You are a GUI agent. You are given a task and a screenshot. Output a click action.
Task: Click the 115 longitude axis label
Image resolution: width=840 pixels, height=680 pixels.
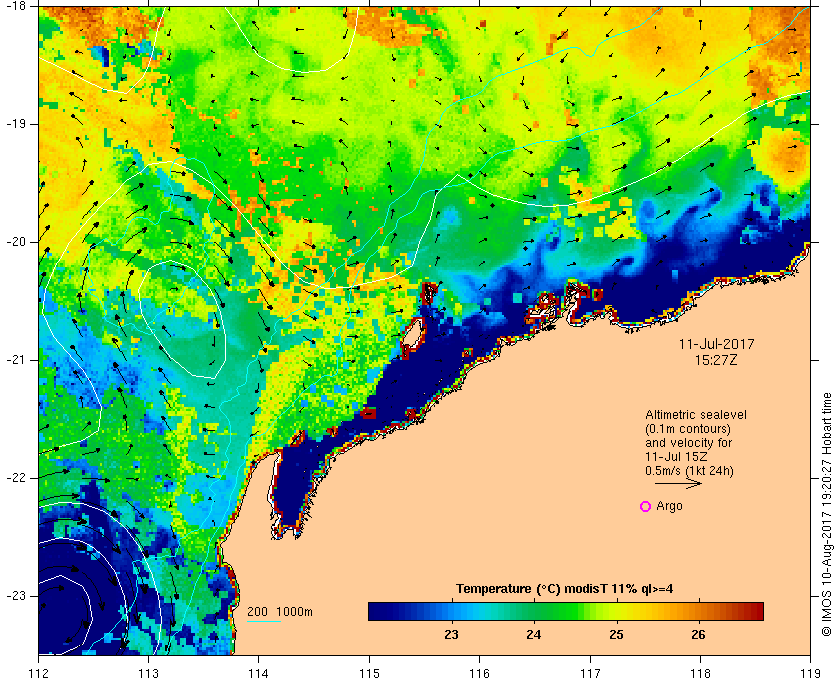(x=369, y=673)
